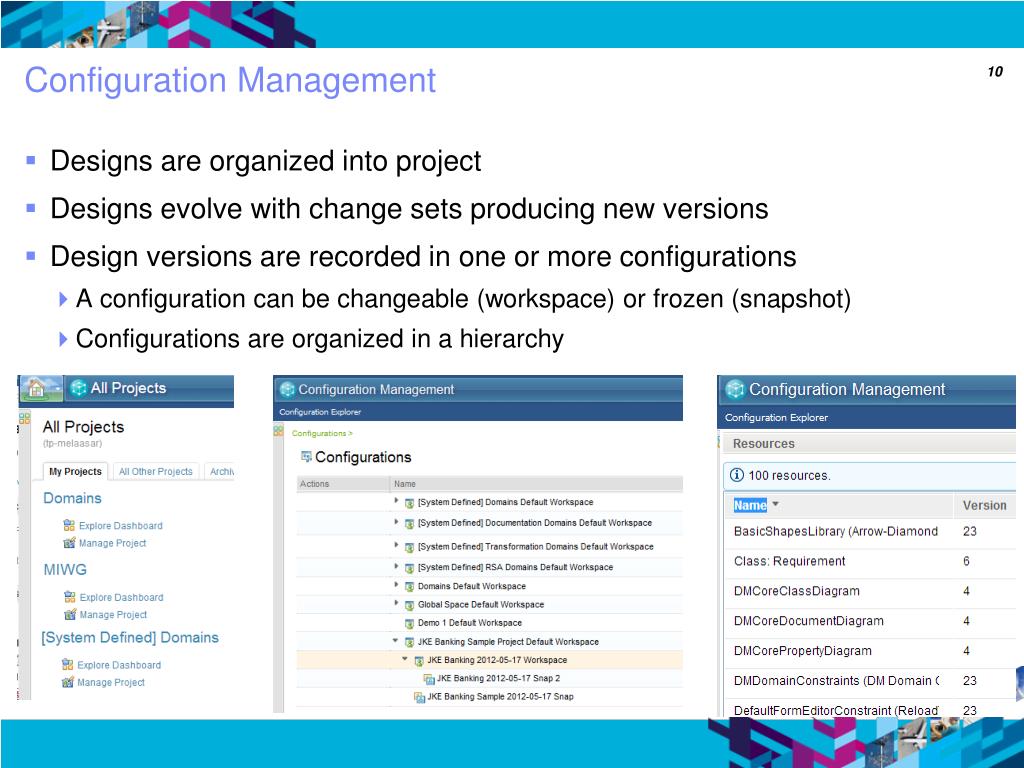Click snapshot icon of JKE Banking Sample 2012-05-17 Snap
The width and height of the screenshot is (1024, 768).
coord(419,697)
